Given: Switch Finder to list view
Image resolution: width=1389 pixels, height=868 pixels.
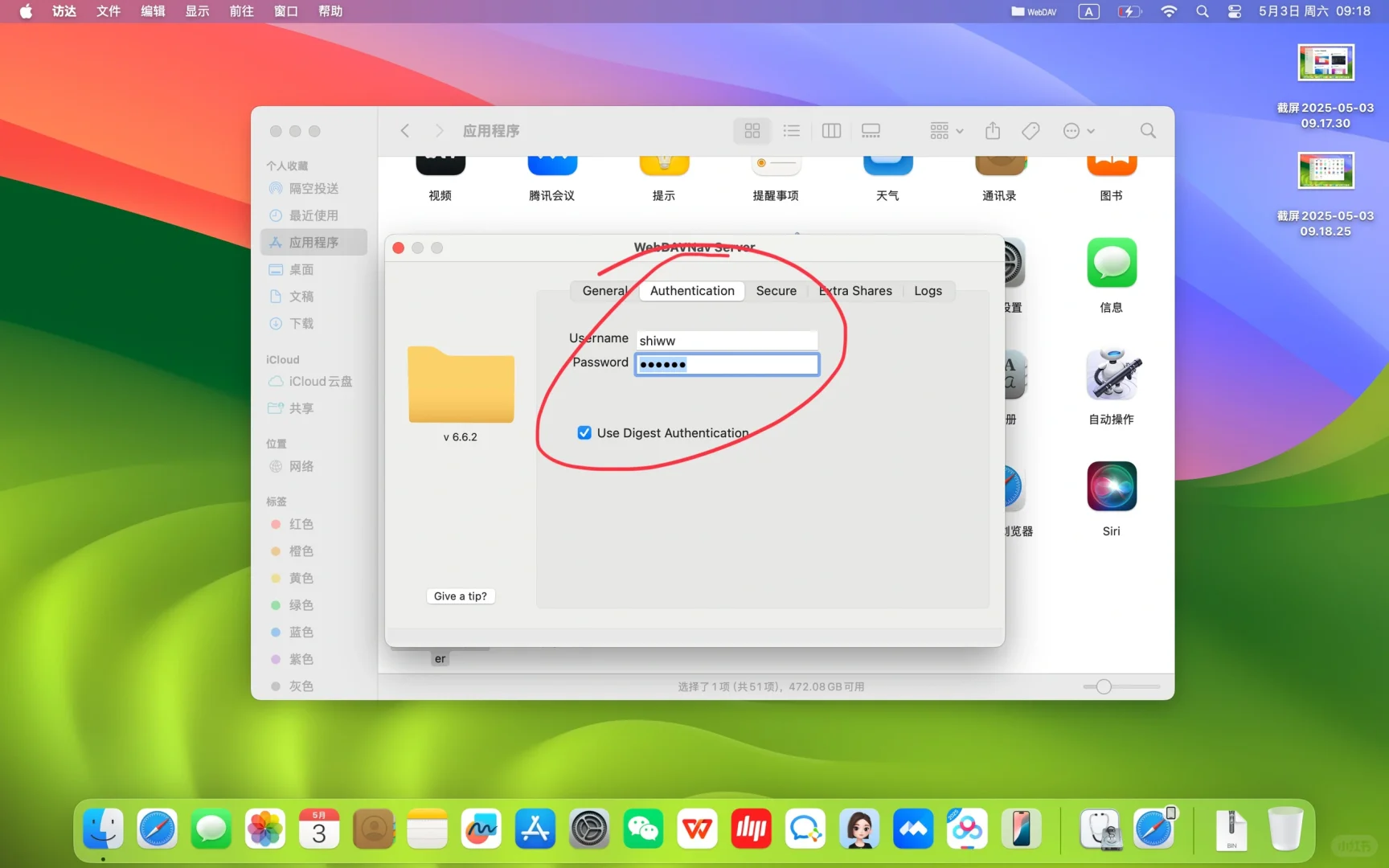Looking at the screenshot, I should click(x=792, y=131).
